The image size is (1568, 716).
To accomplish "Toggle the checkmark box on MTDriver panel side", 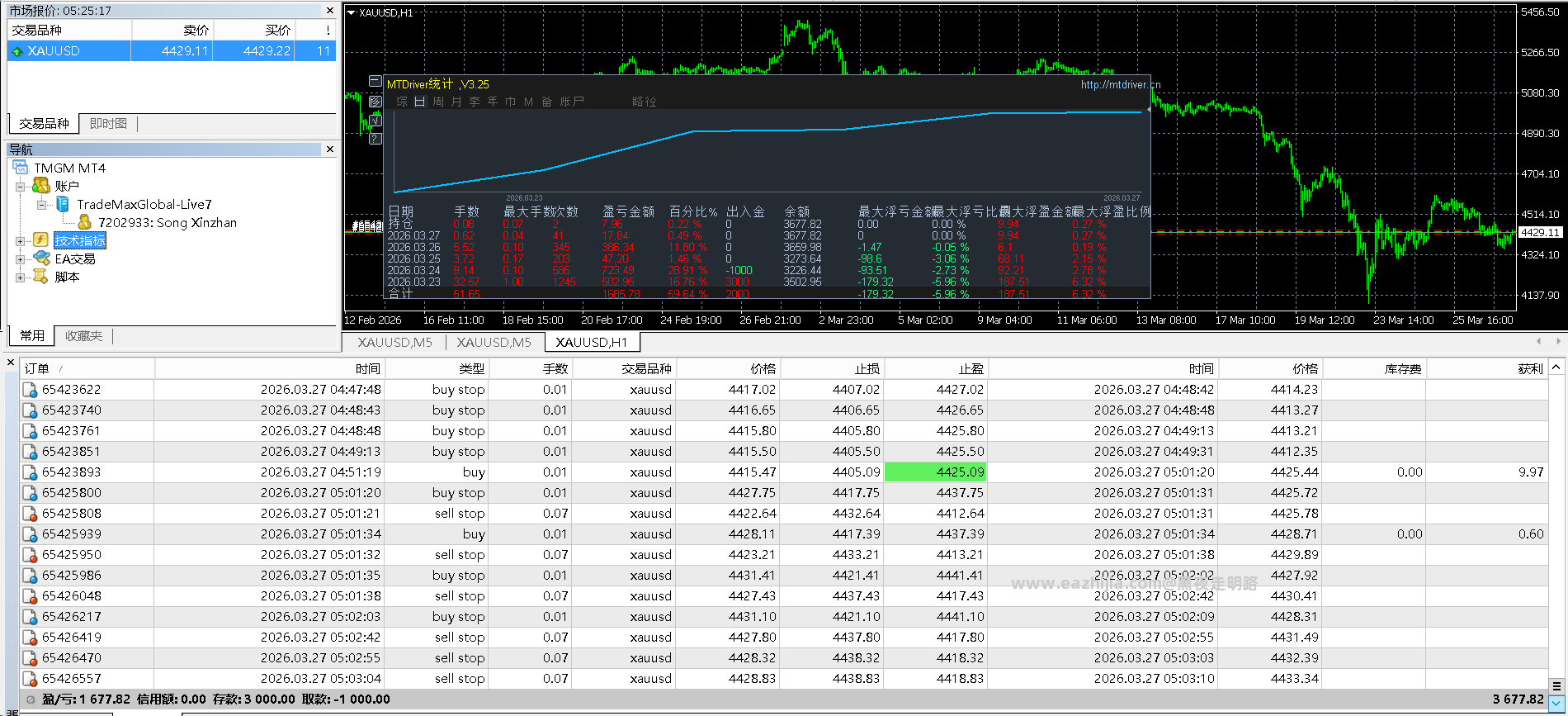I will click(x=375, y=120).
